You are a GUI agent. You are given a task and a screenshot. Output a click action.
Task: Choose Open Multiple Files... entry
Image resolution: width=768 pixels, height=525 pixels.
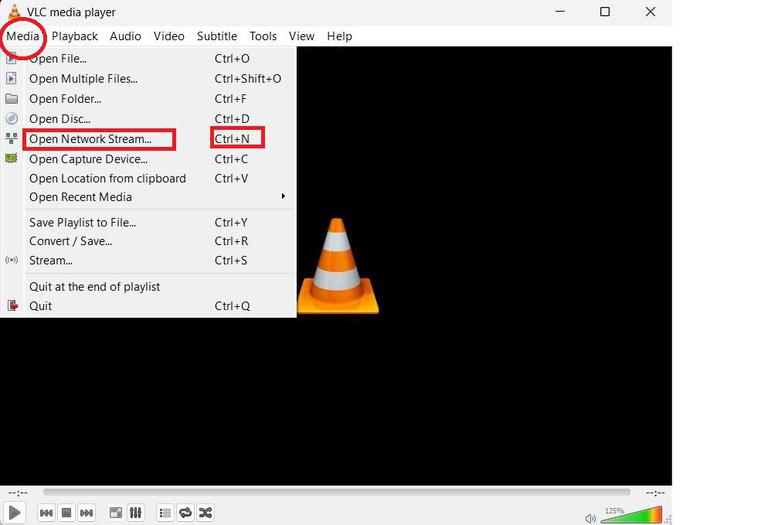tap(148, 79)
